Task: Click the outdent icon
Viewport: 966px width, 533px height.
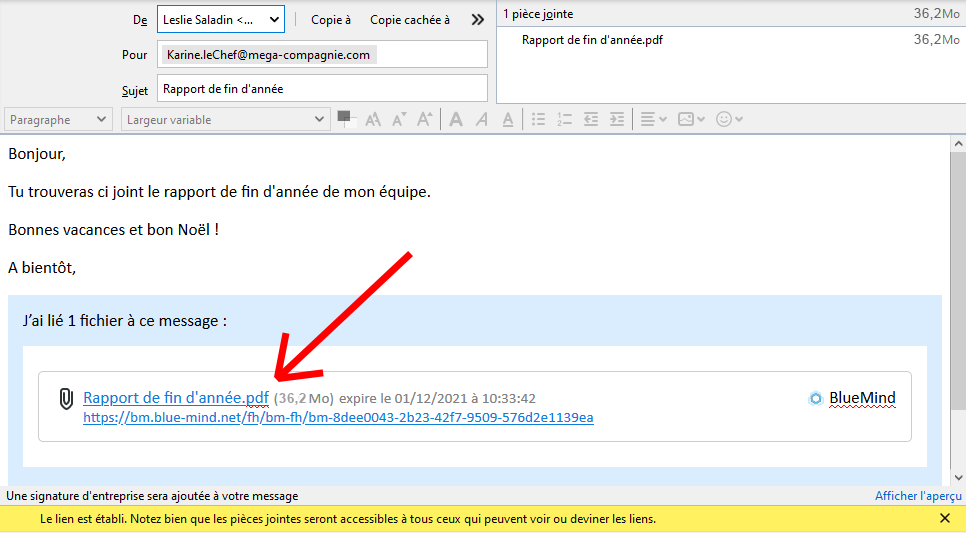Action: [591, 119]
